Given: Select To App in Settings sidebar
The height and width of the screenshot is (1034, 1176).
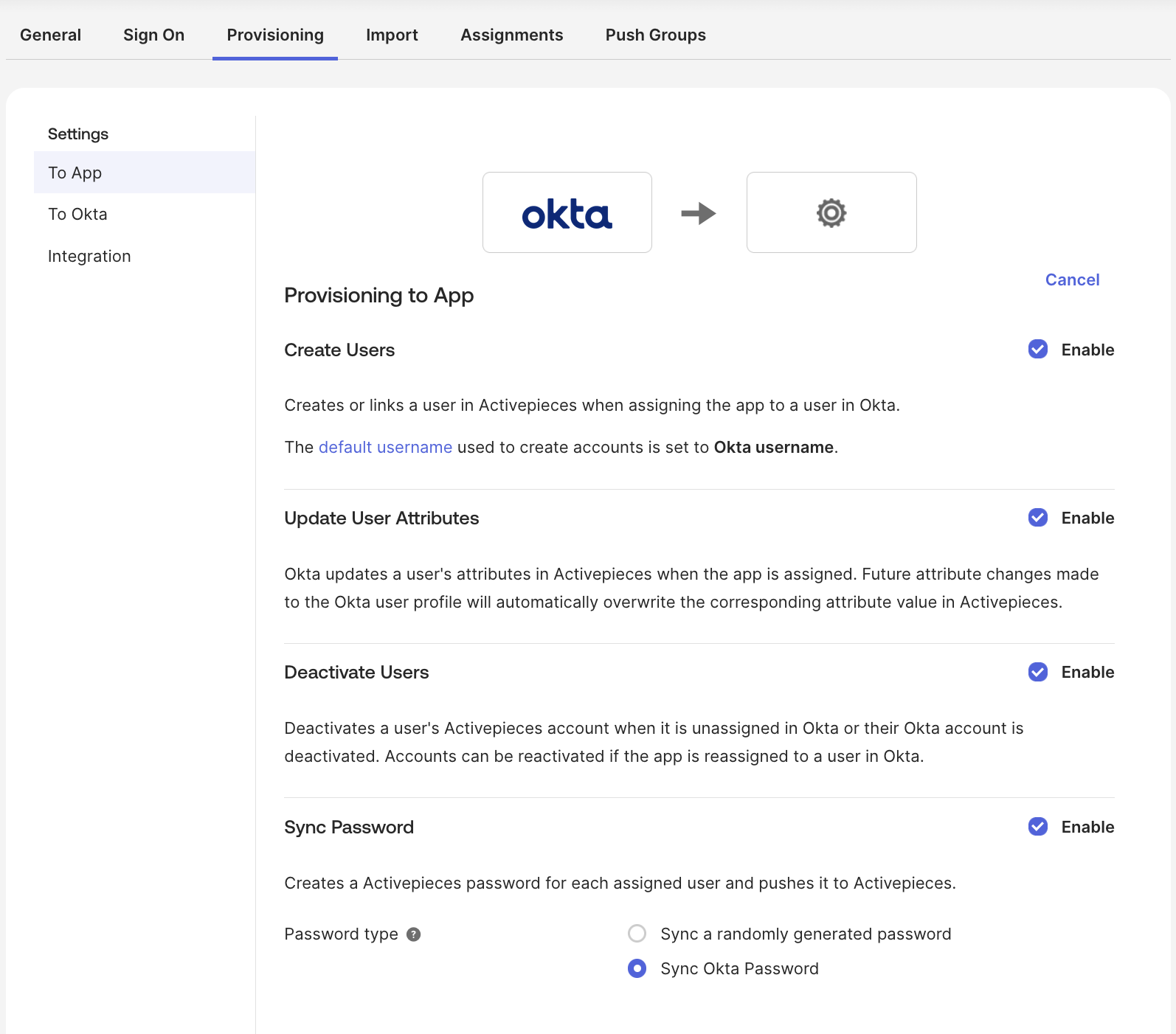Looking at the screenshot, I should 145,173.
